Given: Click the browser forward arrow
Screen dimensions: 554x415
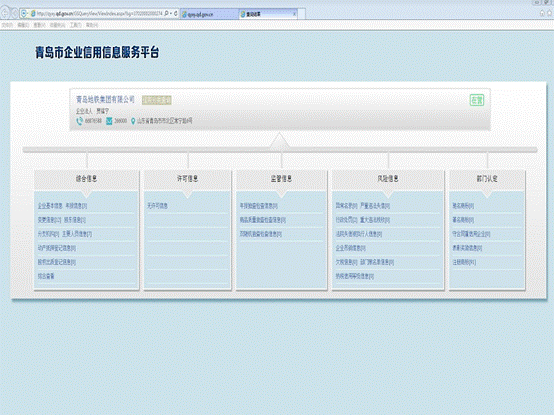Looking at the screenshot, I should point(14,14).
